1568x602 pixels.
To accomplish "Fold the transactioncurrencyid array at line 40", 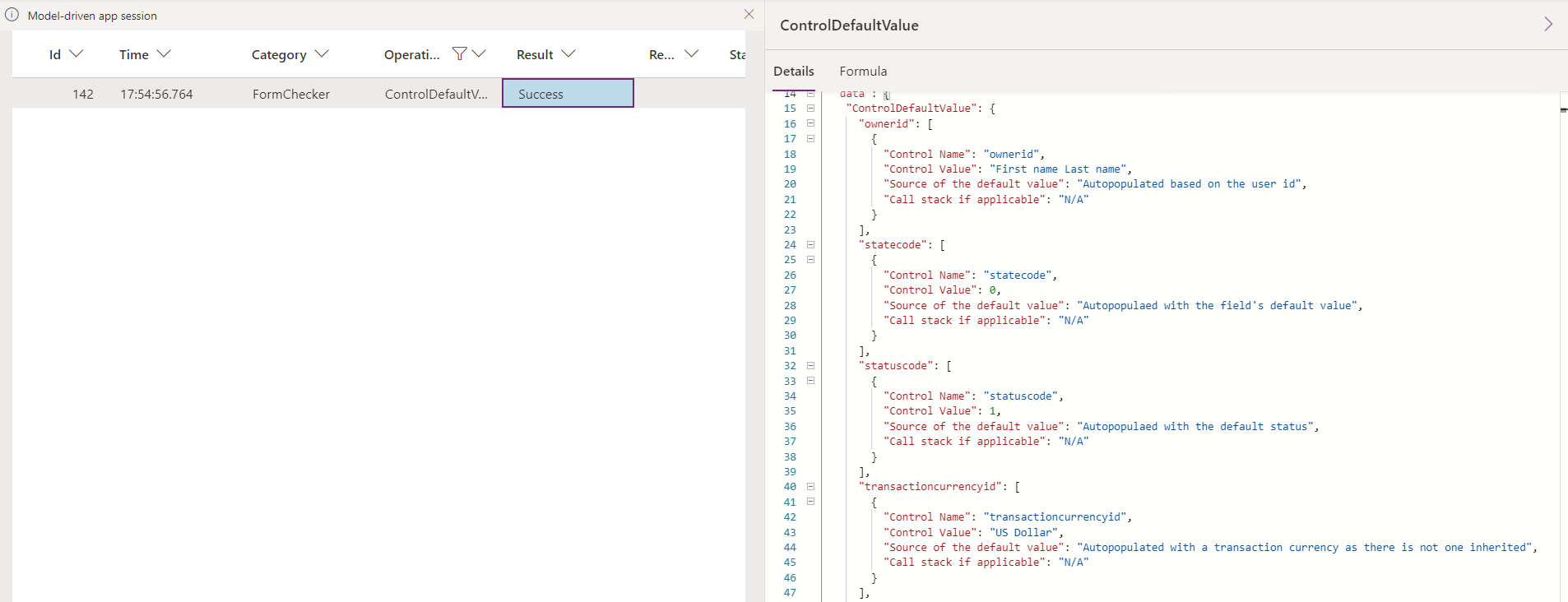I will coord(810,486).
